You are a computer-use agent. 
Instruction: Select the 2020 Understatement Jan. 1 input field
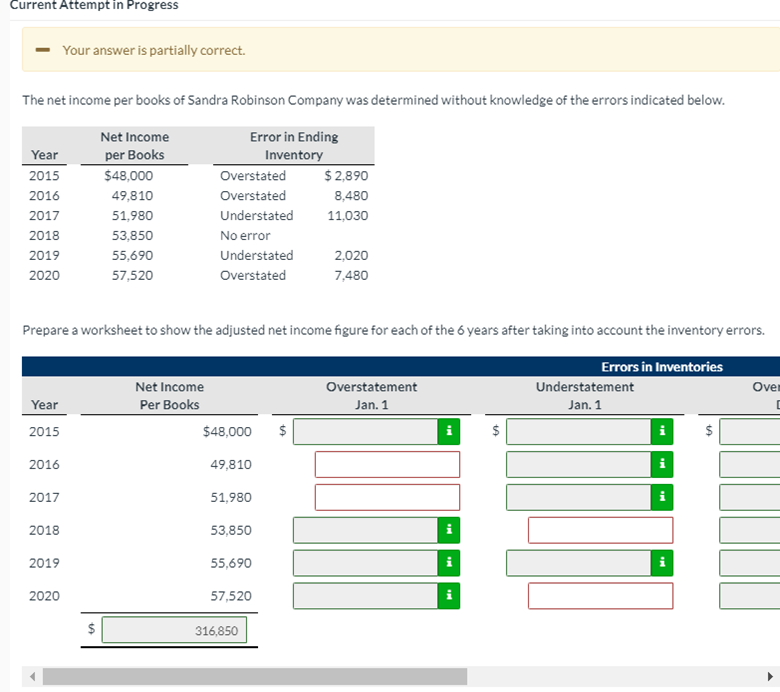point(600,595)
